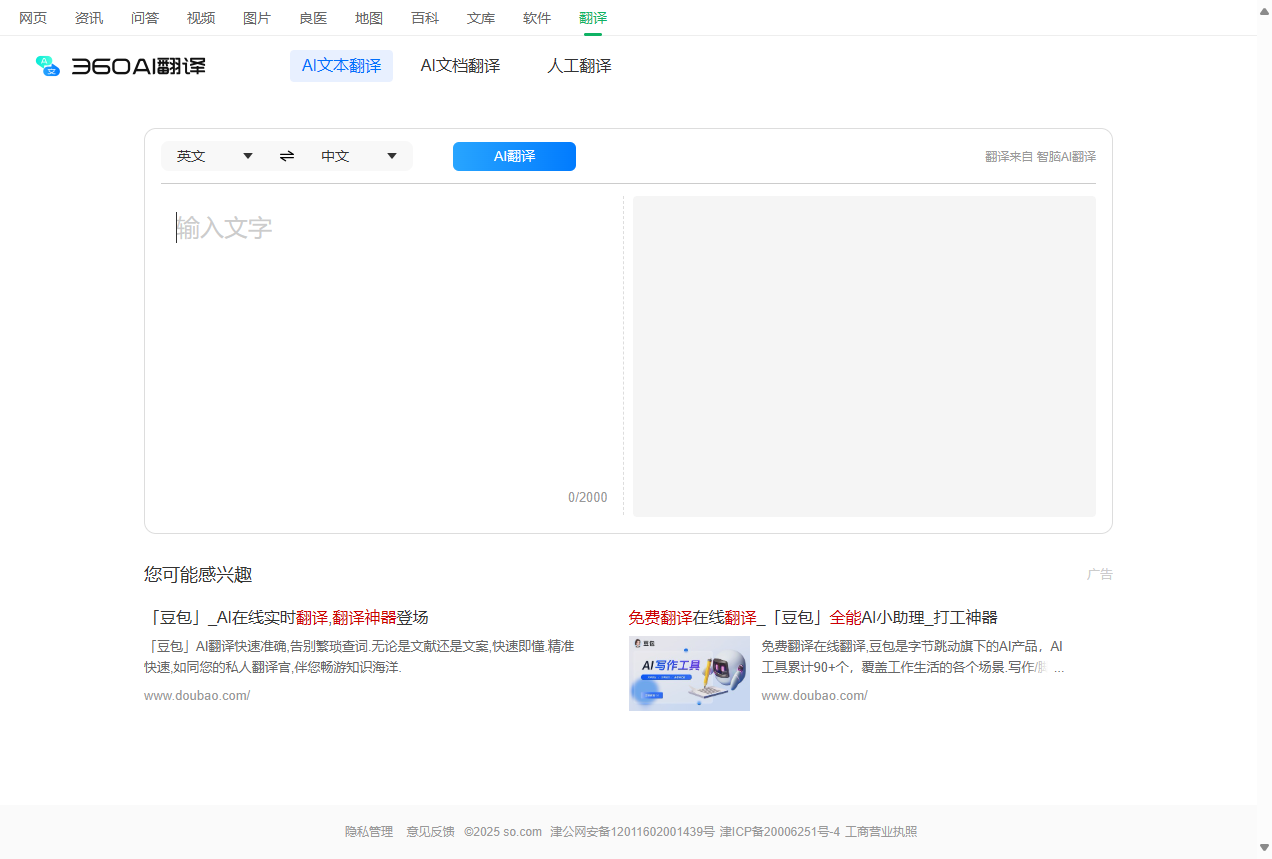
Task: Open the target language dropdown showing 中文
Action: pos(360,156)
